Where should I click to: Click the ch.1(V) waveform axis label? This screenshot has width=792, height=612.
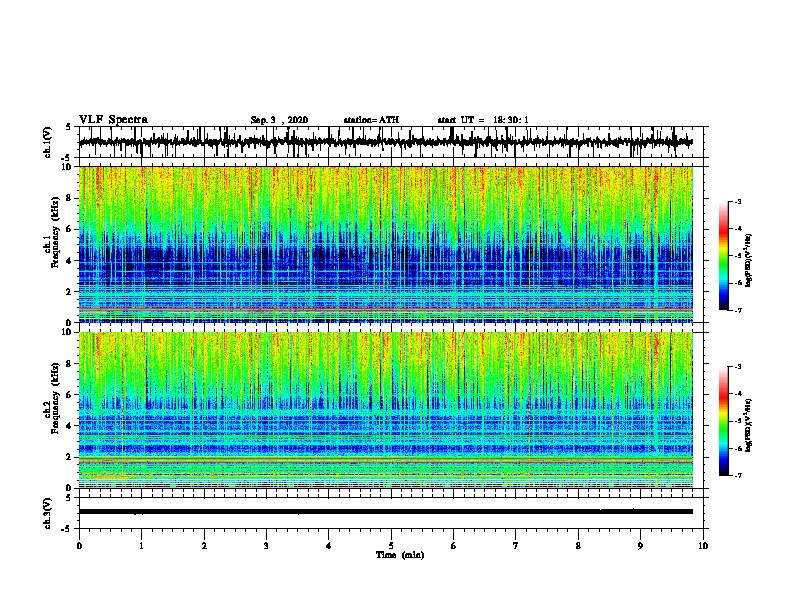pos(48,142)
